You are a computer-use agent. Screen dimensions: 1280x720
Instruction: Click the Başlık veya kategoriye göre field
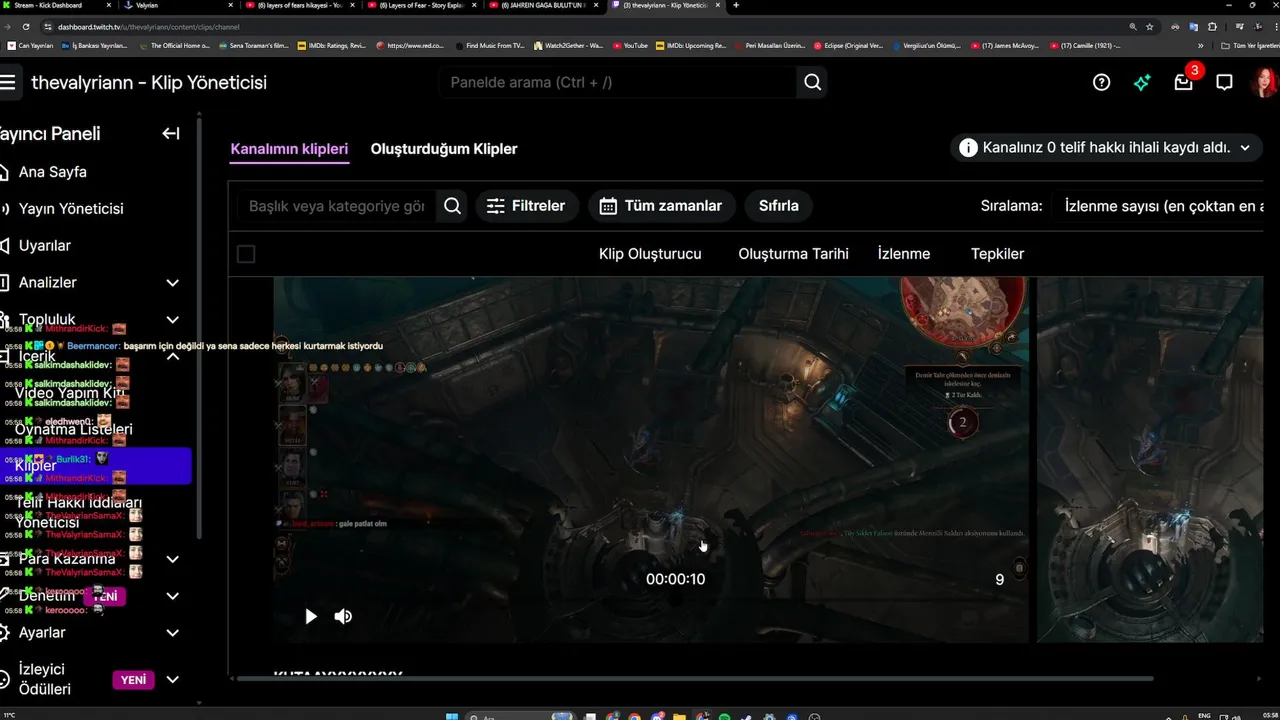[x=337, y=206]
